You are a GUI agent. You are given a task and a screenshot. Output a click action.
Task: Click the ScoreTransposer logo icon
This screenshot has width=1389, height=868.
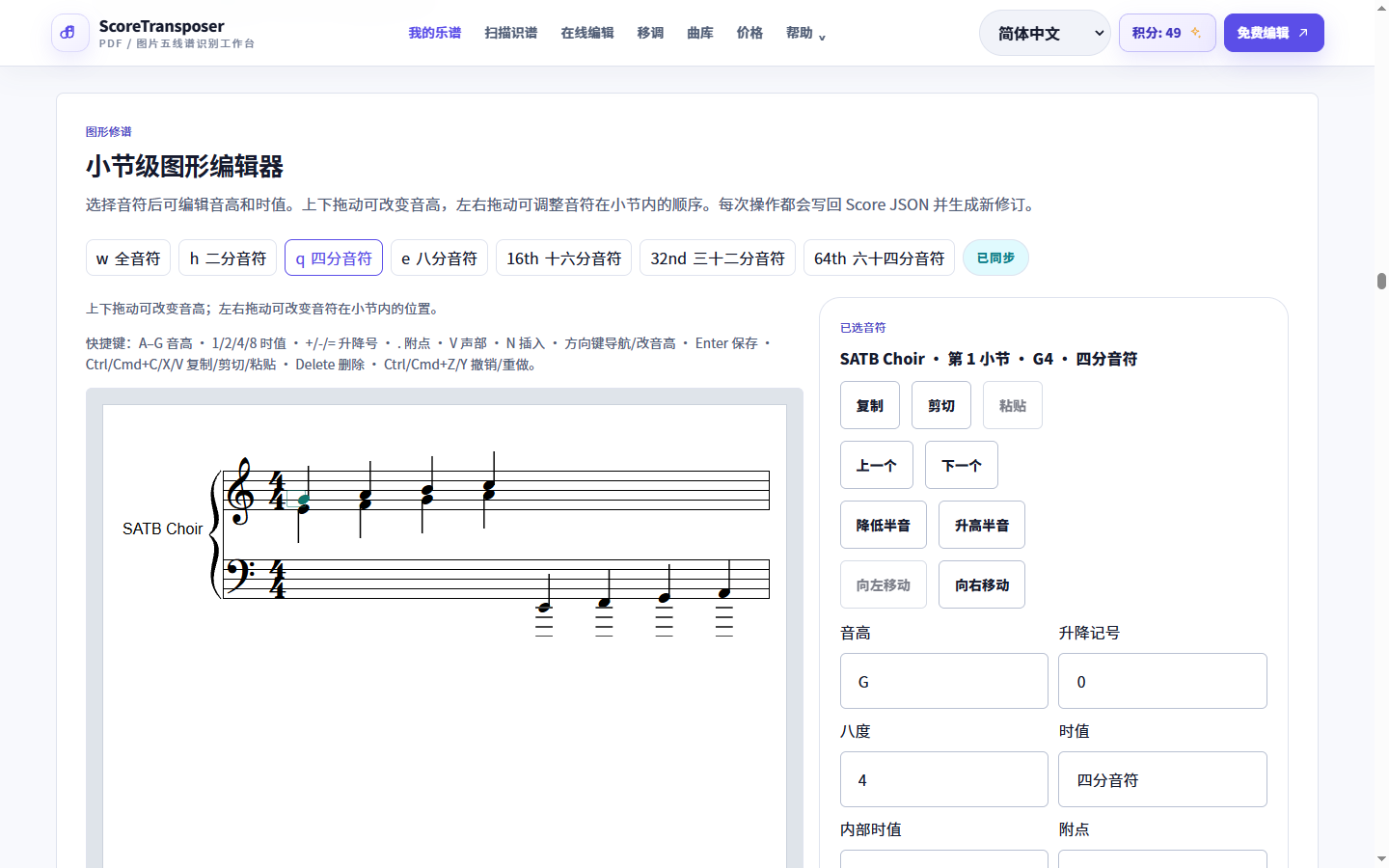tap(69, 33)
